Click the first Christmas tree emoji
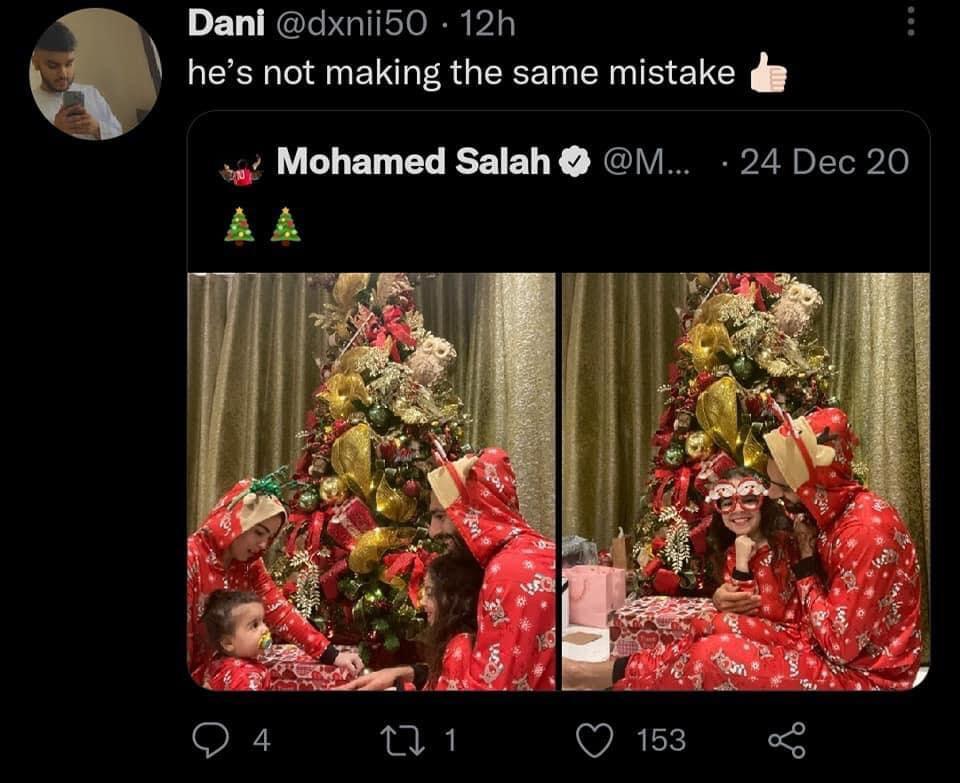 pyautogui.click(x=239, y=225)
